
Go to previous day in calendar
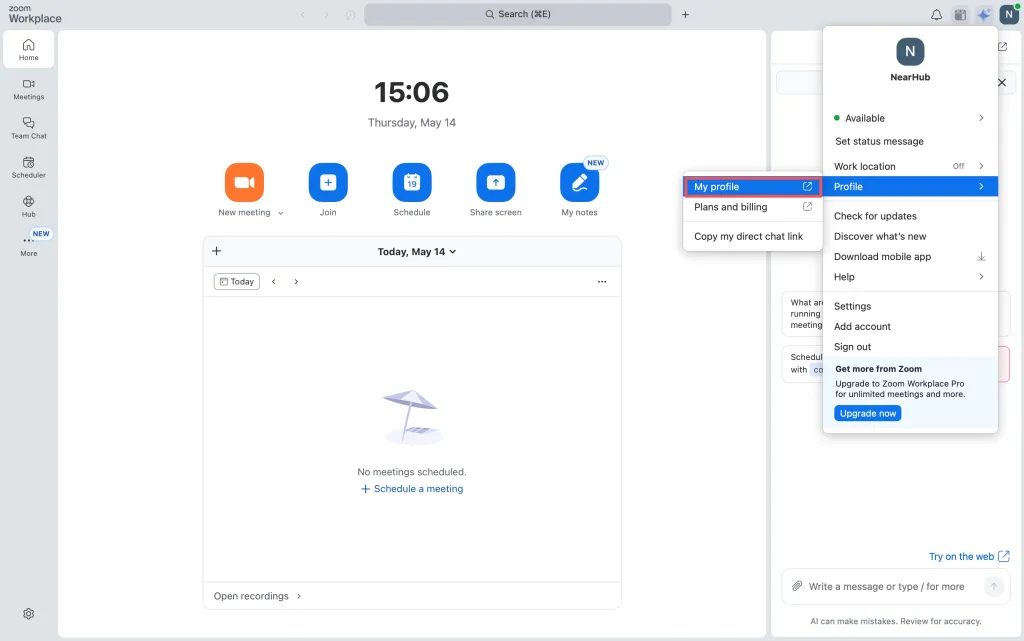[x=274, y=281]
